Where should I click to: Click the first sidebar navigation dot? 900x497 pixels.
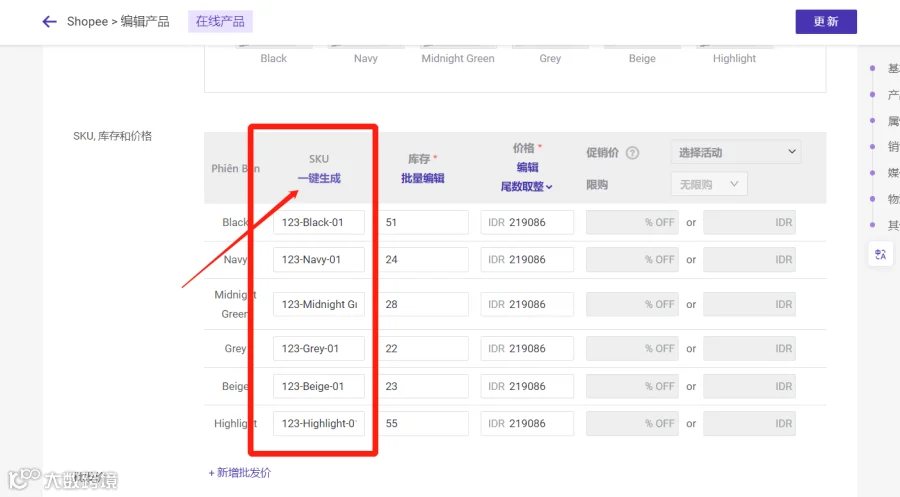click(872, 68)
